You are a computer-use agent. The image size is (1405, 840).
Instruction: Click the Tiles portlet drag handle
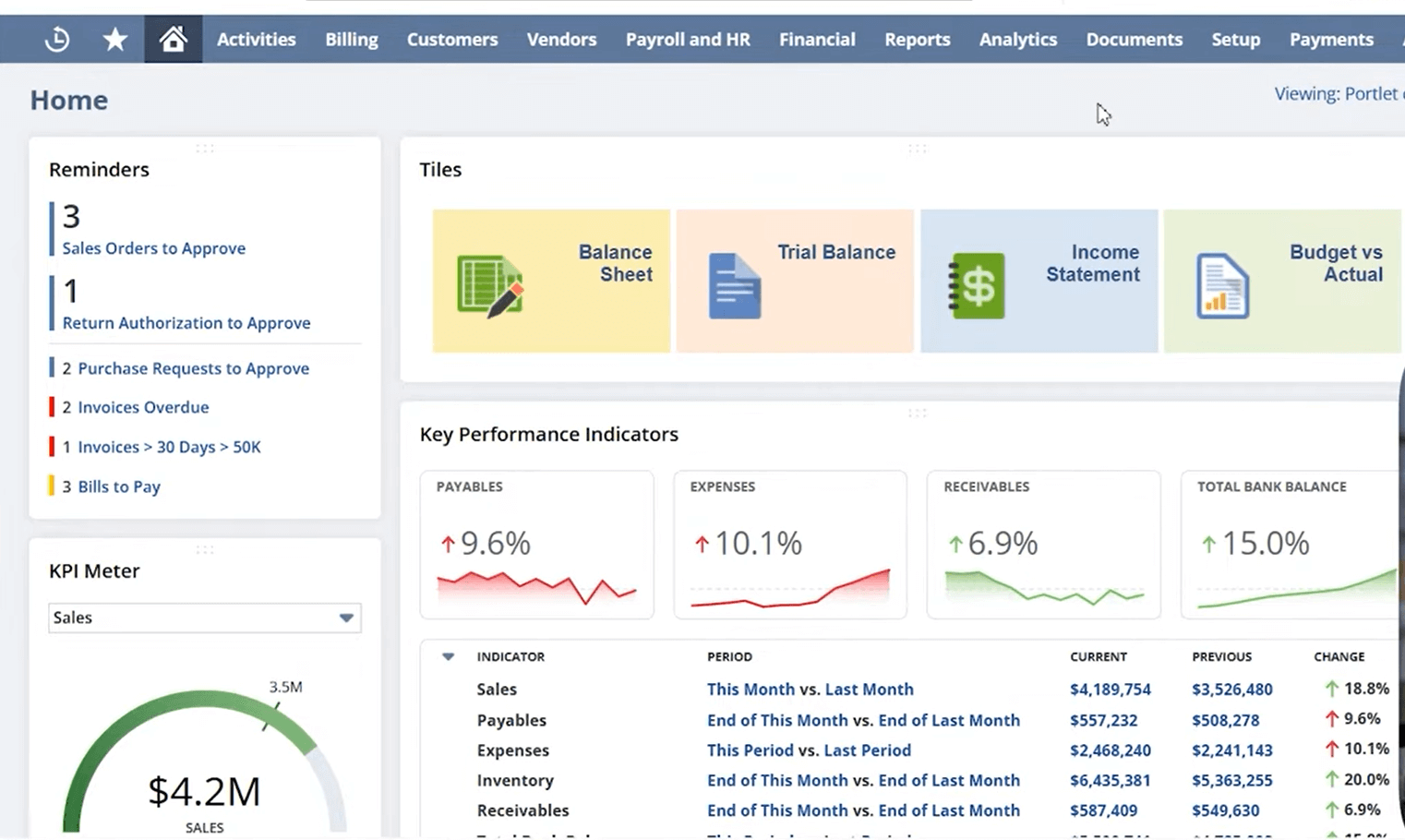(918, 148)
